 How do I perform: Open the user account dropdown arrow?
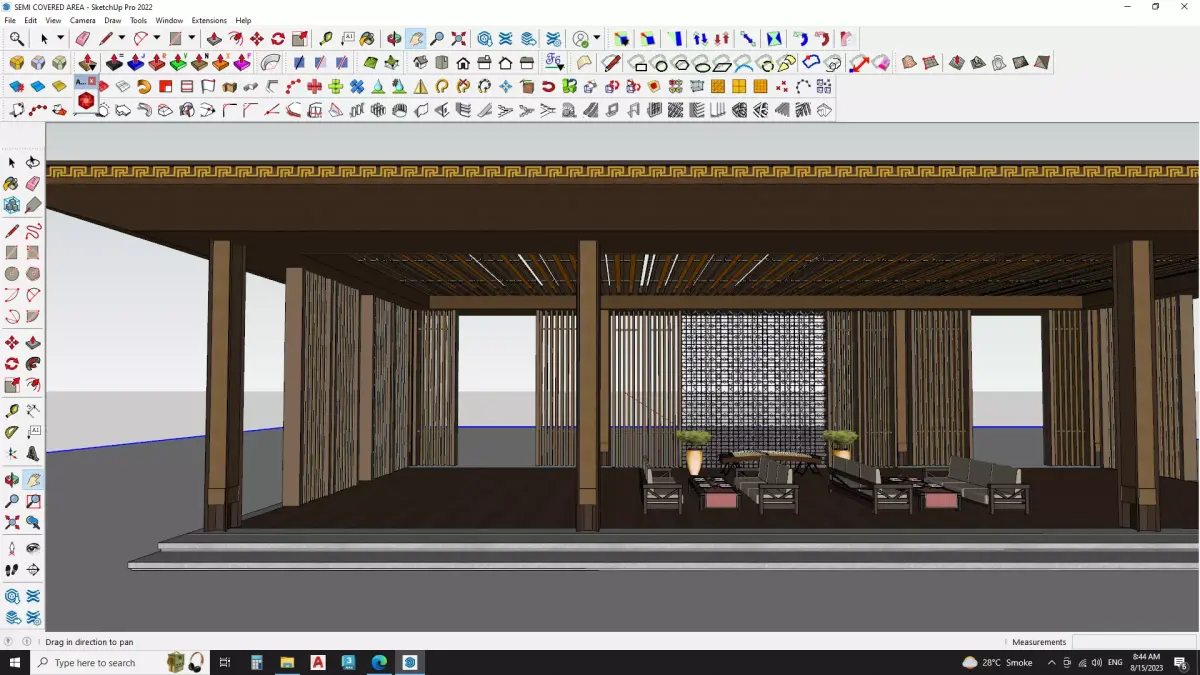tap(597, 38)
